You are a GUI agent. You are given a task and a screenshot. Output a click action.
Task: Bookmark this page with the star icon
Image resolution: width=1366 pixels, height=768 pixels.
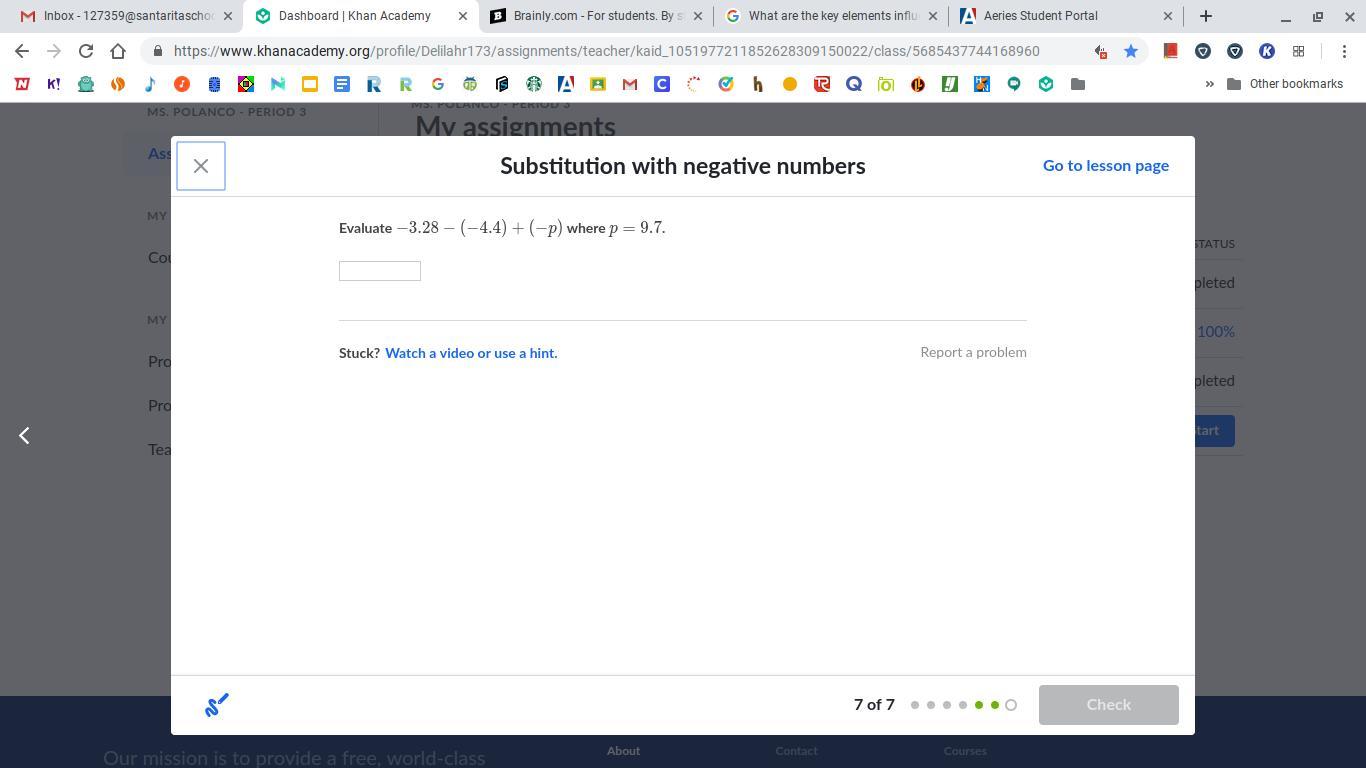(x=1131, y=51)
